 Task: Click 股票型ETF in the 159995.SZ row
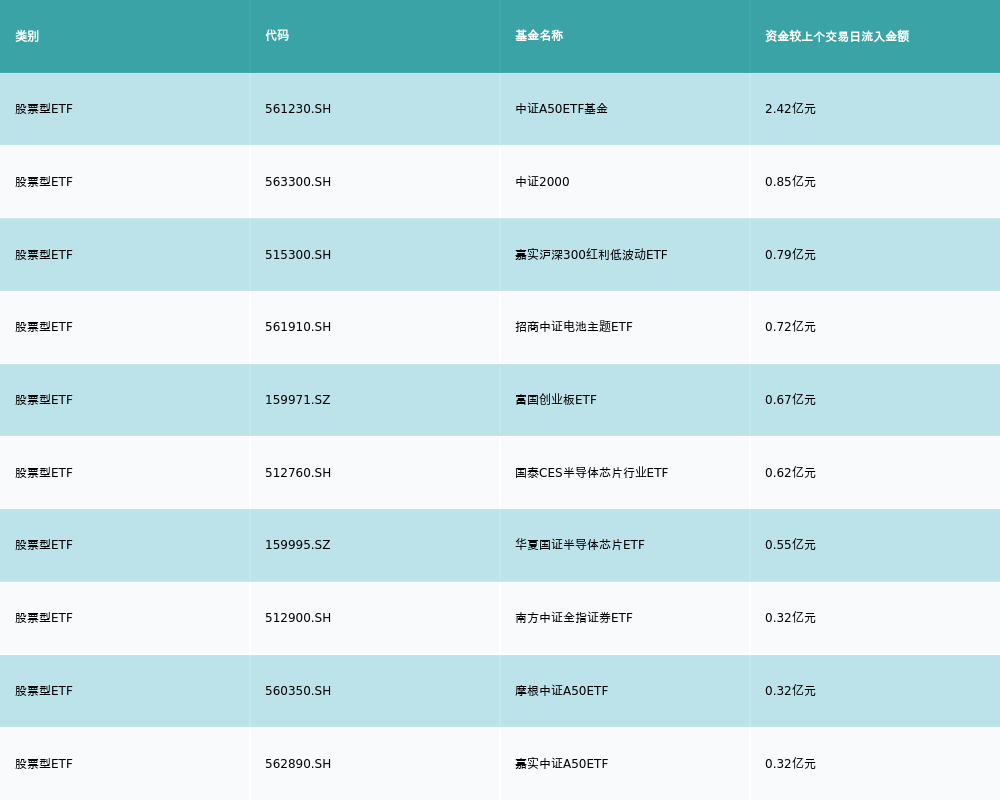(44, 545)
